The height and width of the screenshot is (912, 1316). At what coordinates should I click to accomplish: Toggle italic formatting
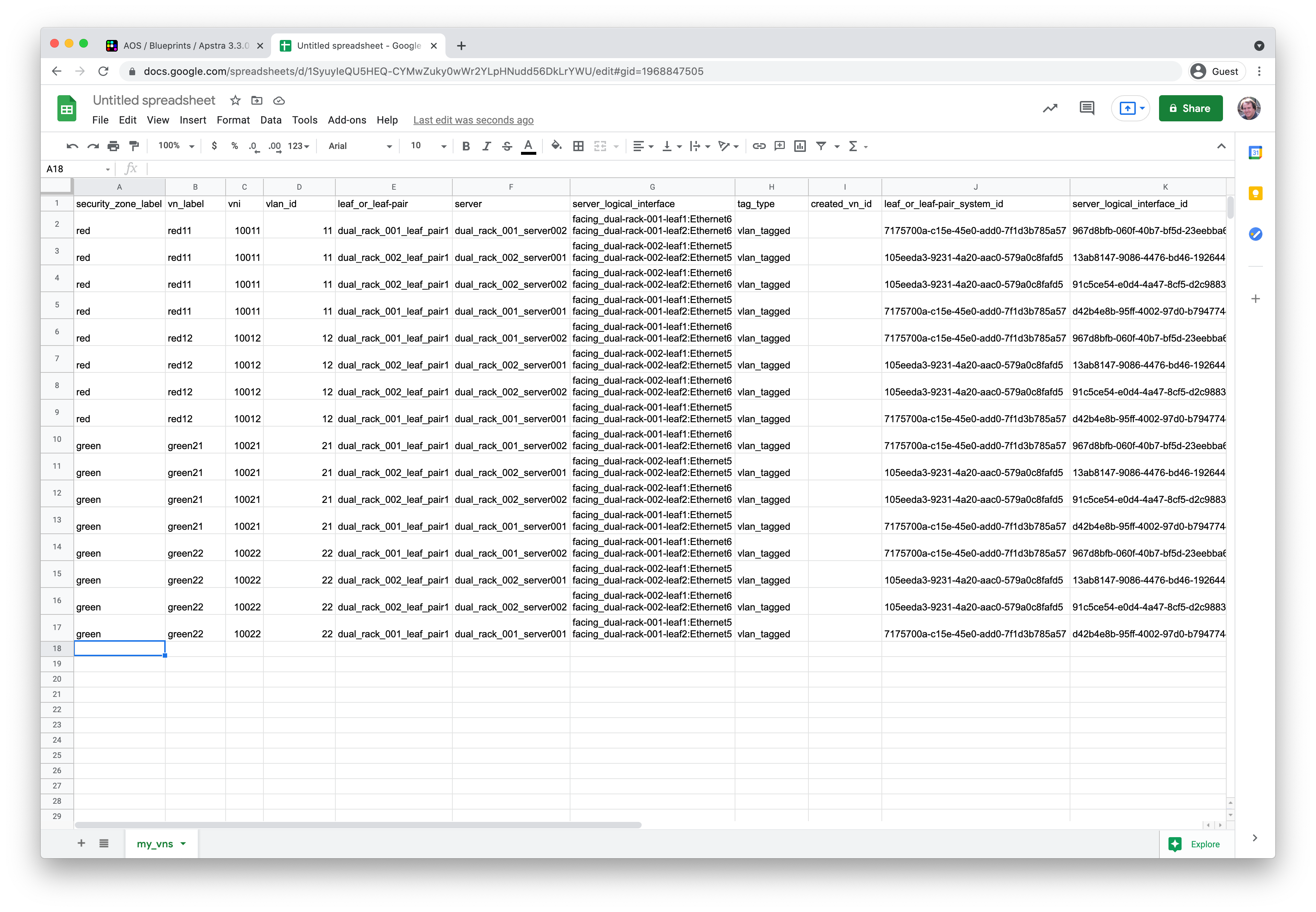(x=486, y=146)
